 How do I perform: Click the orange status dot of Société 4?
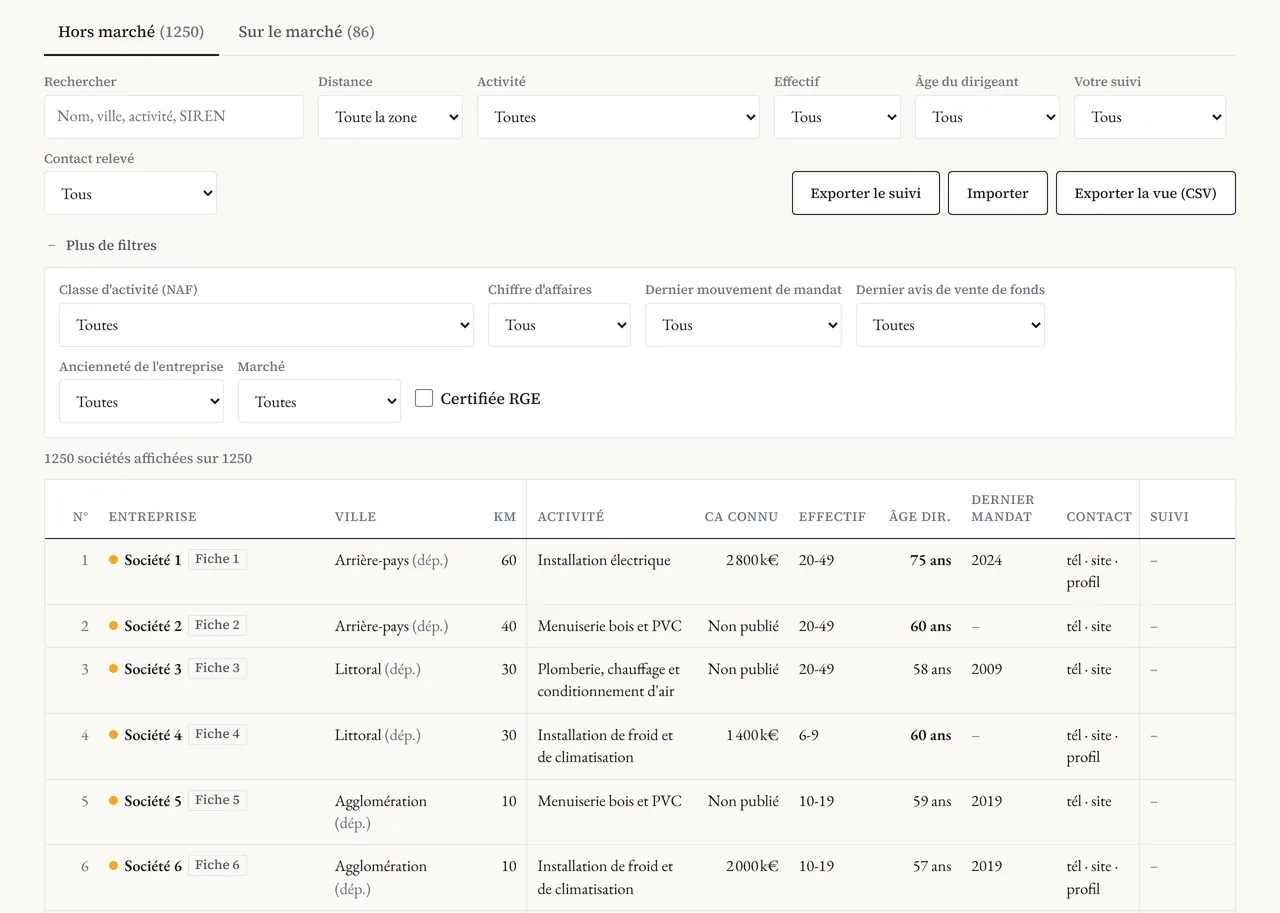click(x=114, y=735)
